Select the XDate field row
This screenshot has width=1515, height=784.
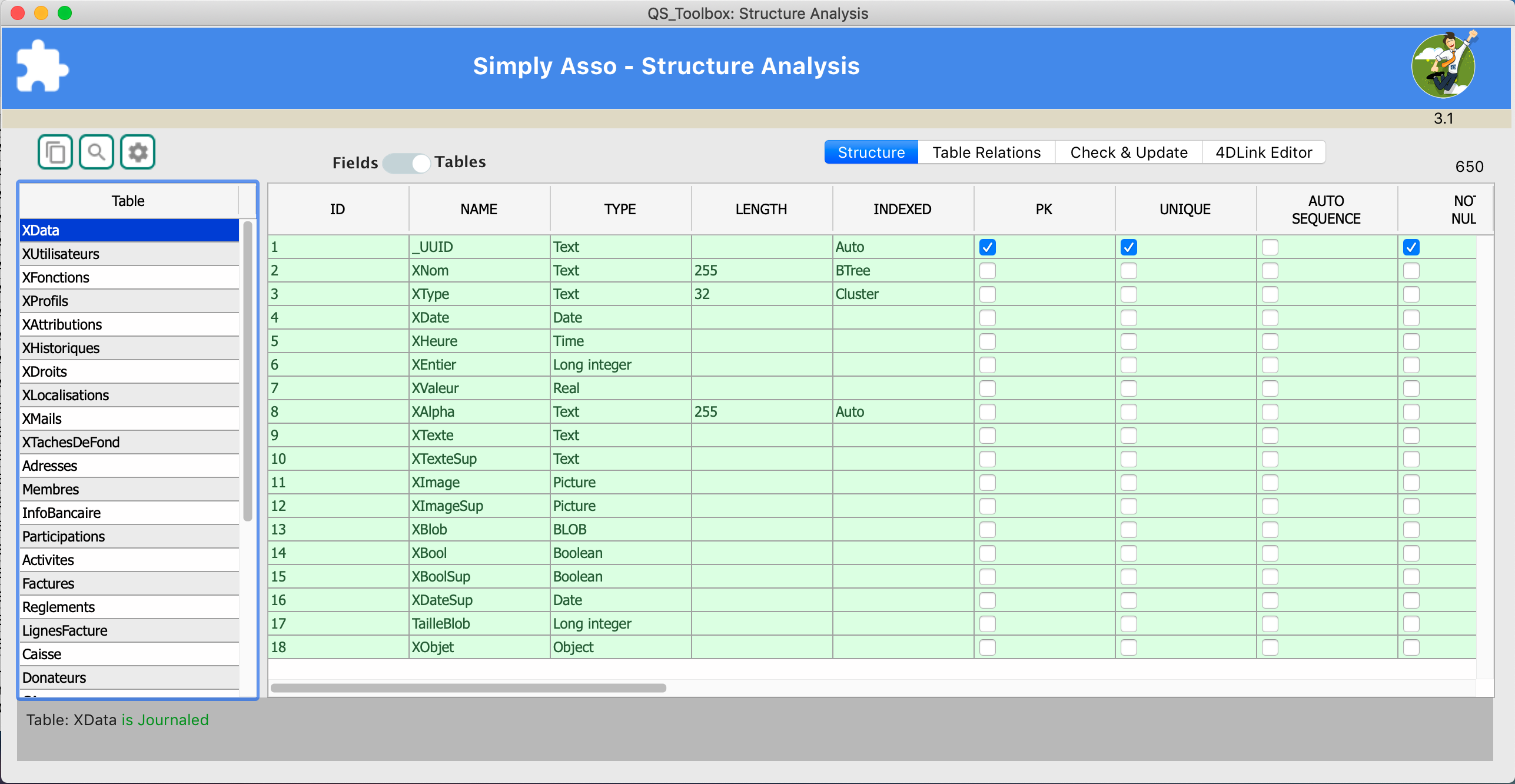tap(479, 317)
